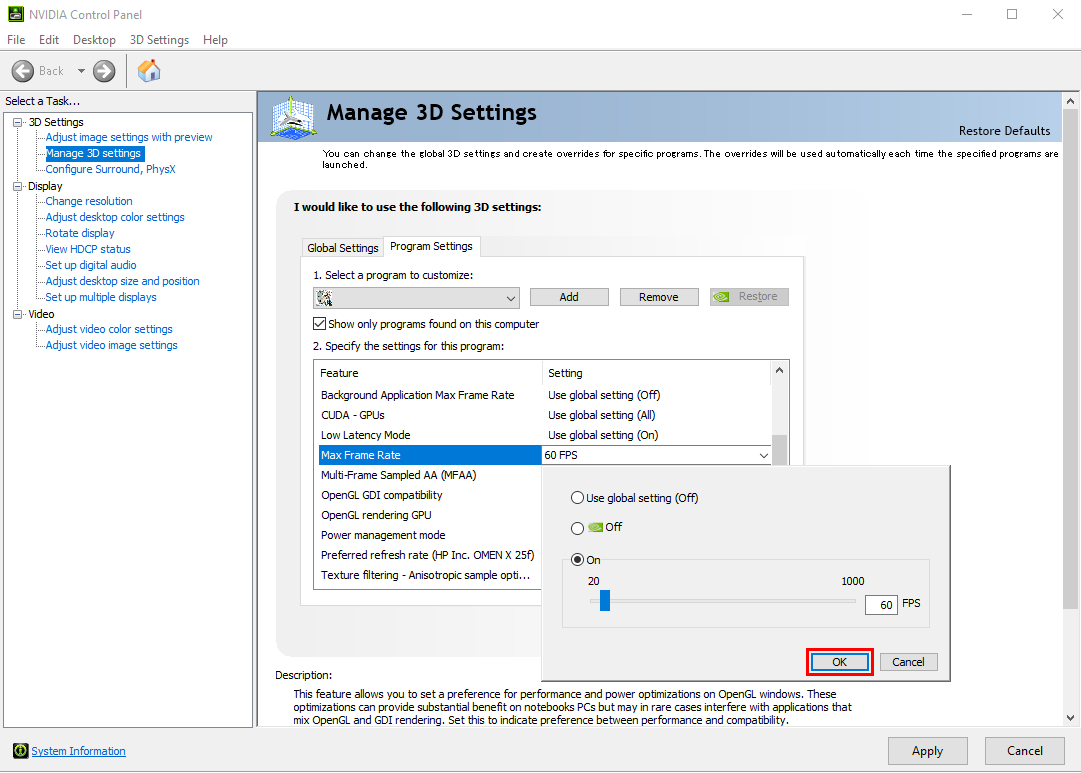Click the main panel scroll up arrow
This screenshot has width=1081, height=773.
[1070, 101]
